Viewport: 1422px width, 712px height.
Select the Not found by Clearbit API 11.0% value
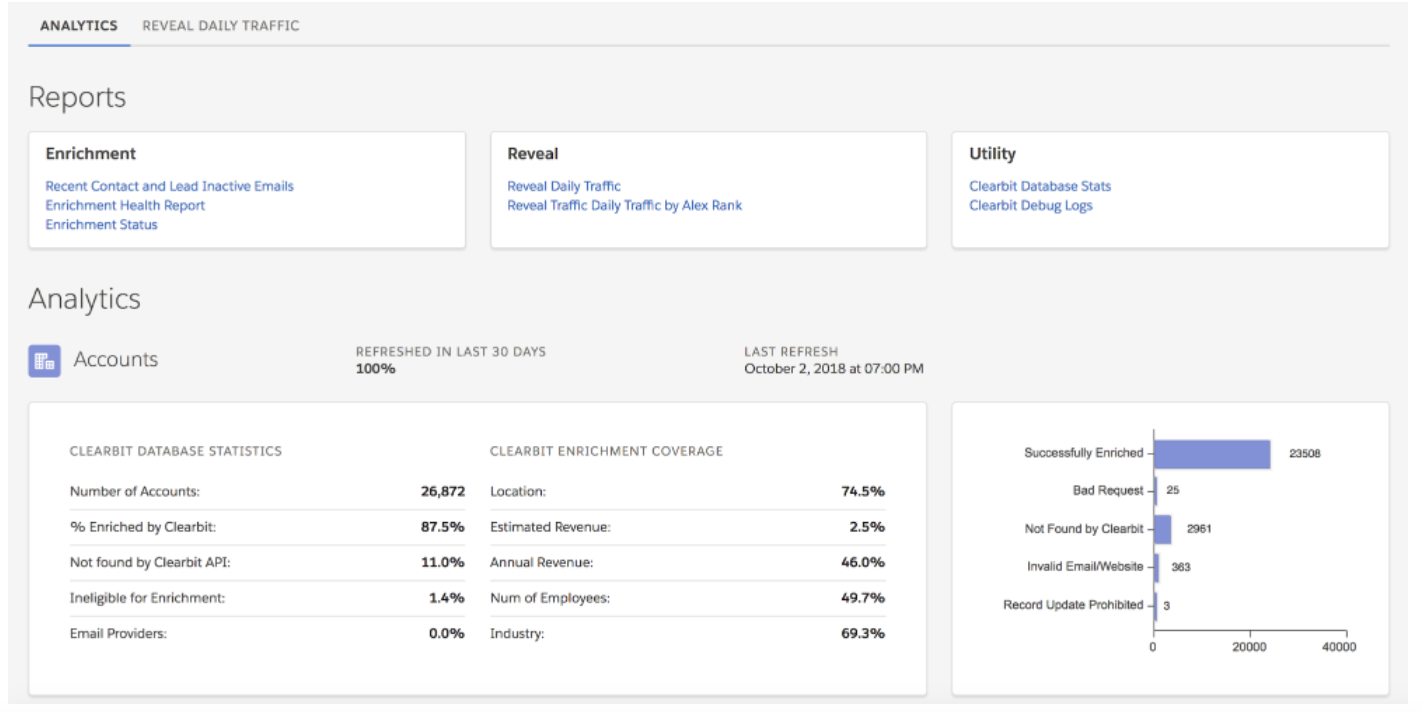click(443, 562)
